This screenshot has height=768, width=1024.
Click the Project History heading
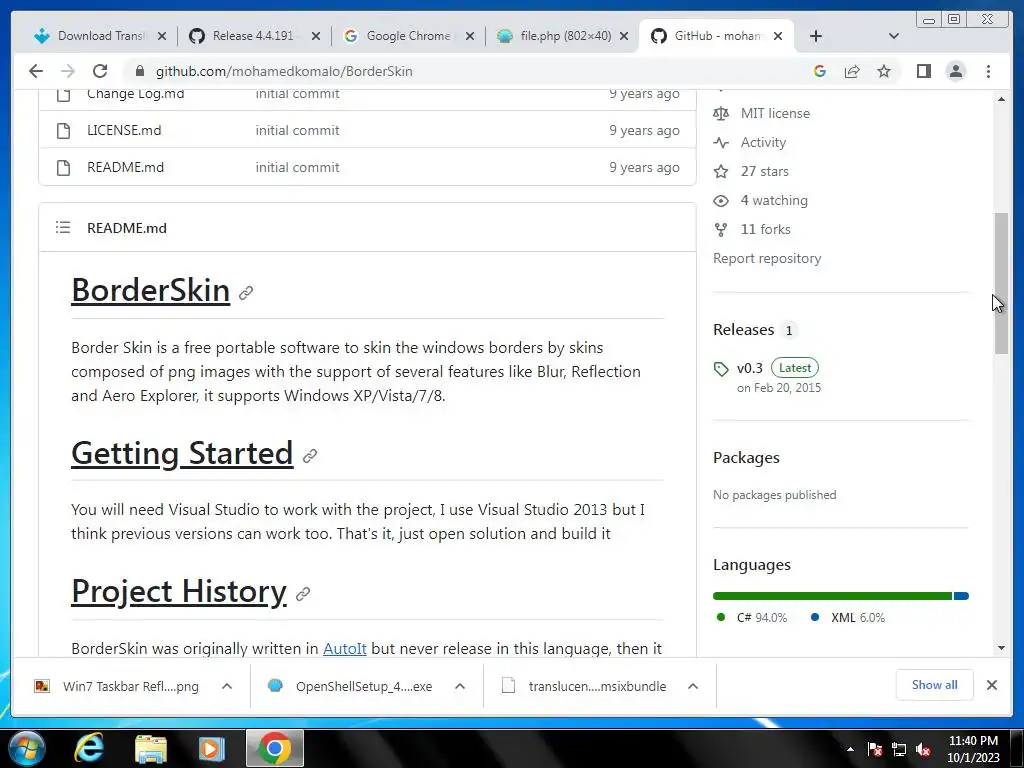[179, 591]
